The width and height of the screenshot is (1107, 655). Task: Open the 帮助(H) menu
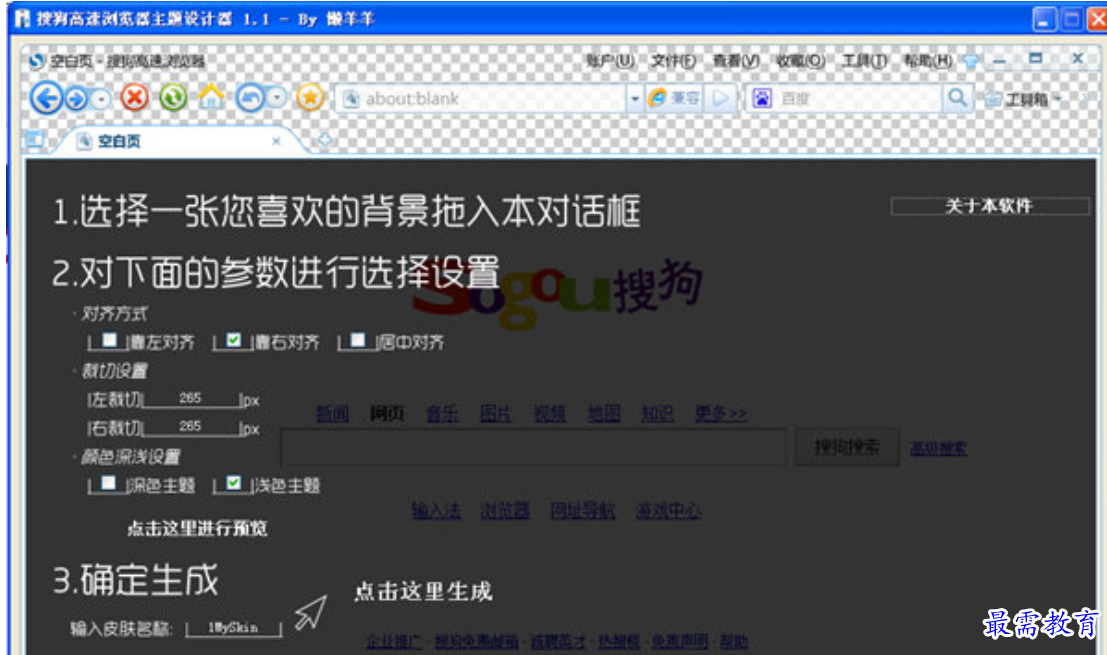(x=928, y=61)
